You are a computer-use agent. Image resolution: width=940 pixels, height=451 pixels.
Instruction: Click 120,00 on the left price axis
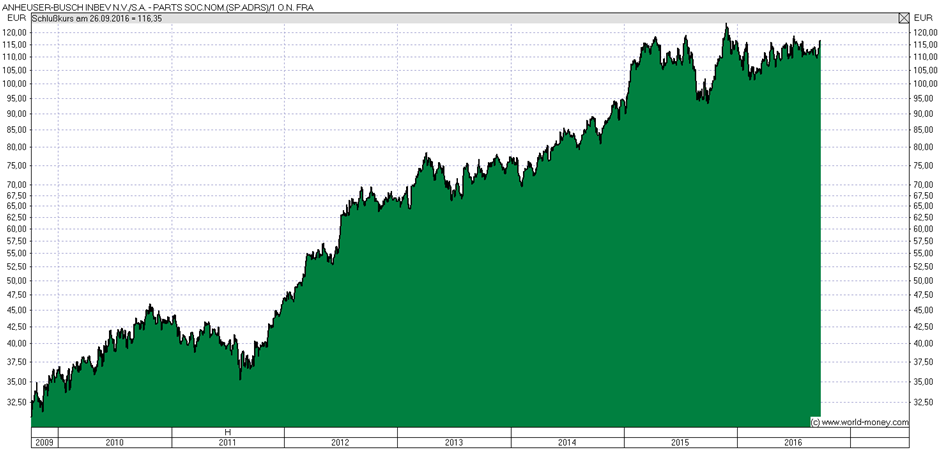[14, 33]
